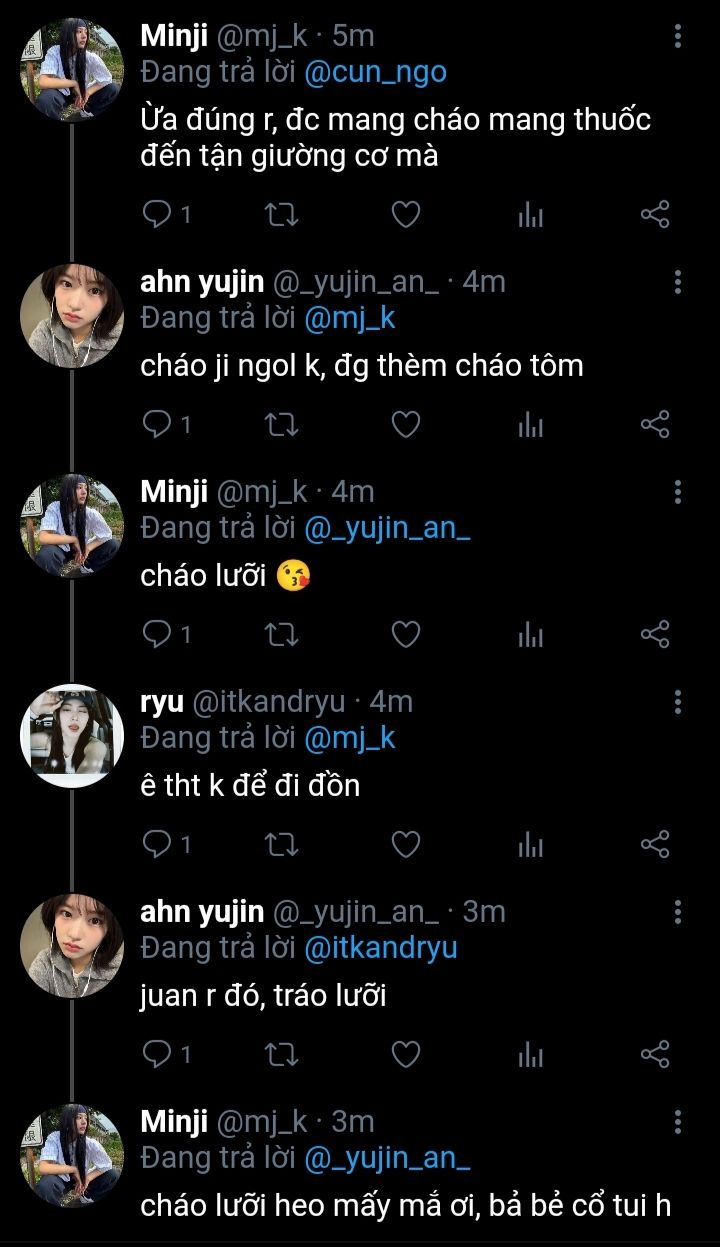View analytics for Minji's "Ừa đúng r" tweet
The height and width of the screenshot is (1247, 720).
click(x=530, y=215)
